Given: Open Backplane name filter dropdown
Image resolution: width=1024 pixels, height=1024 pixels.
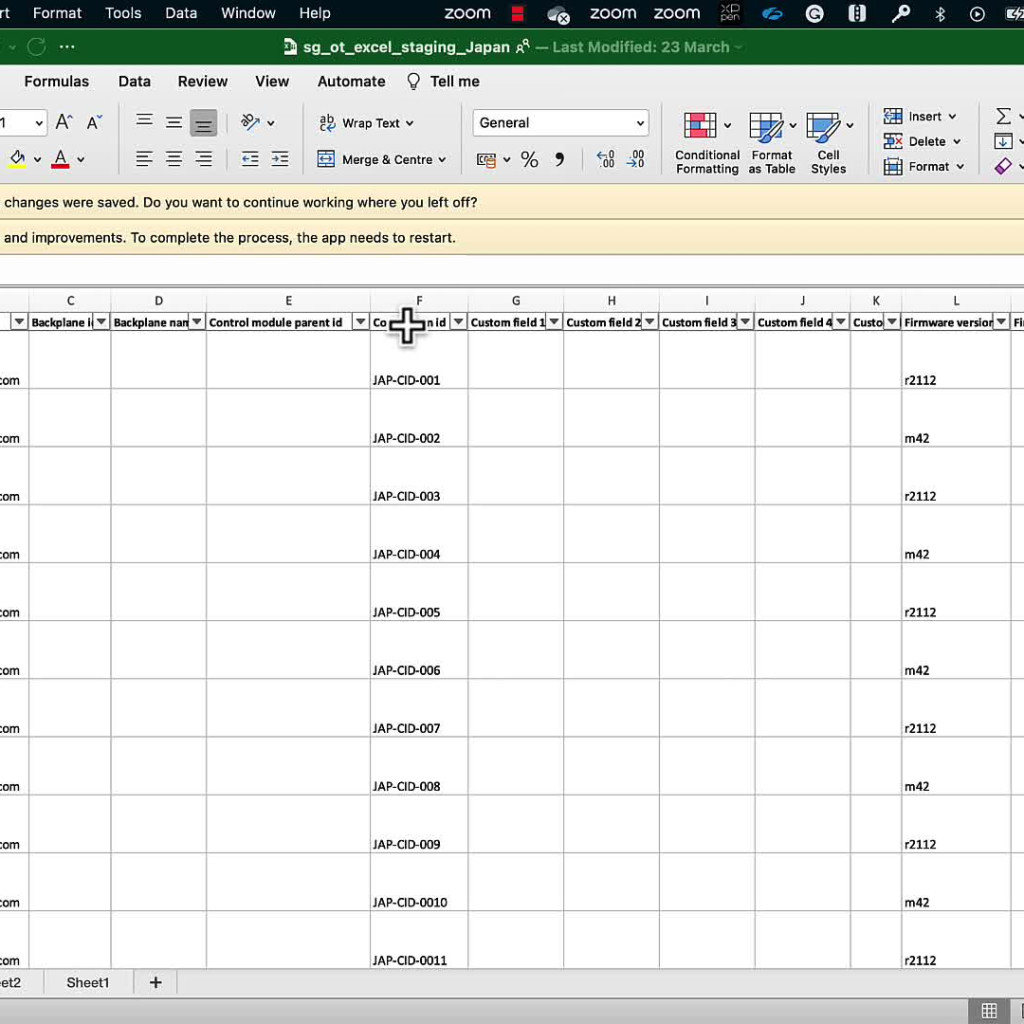Looking at the screenshot, I should 197,321.
